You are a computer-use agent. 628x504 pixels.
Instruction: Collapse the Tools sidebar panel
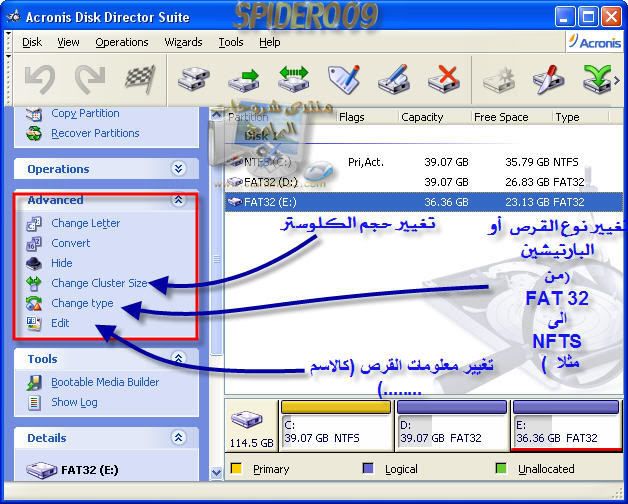pyautogui.click(x=178, y=358)
